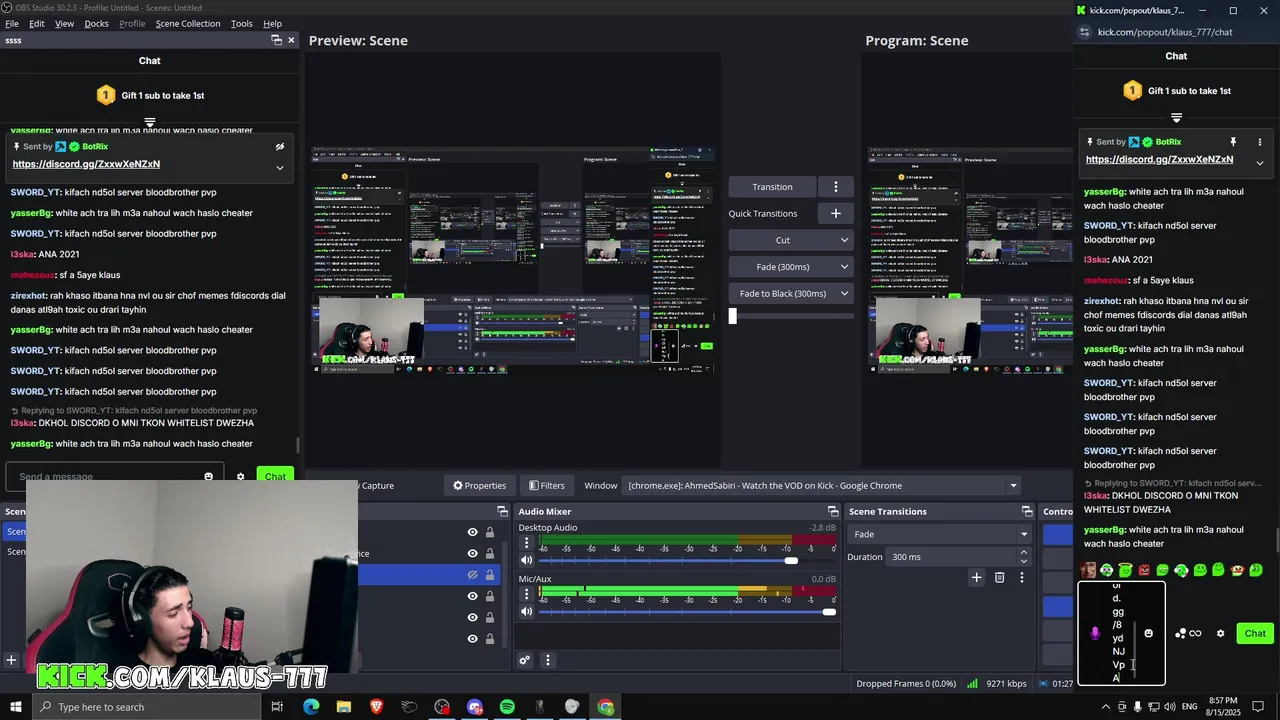
Task: Open Mic/Aux options three-dot menu
Action: tap(527, 594)
